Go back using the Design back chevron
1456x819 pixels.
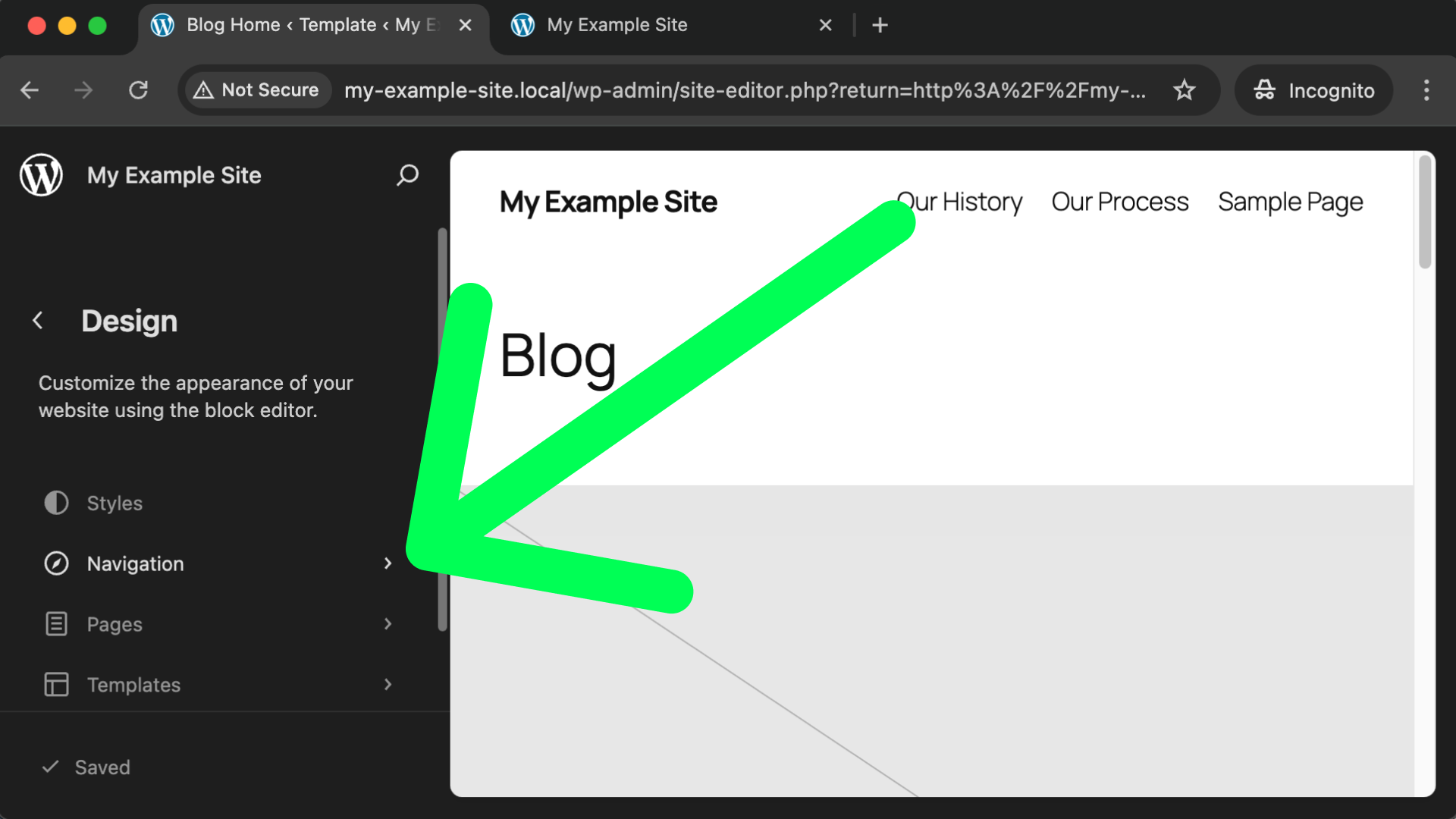38,321
